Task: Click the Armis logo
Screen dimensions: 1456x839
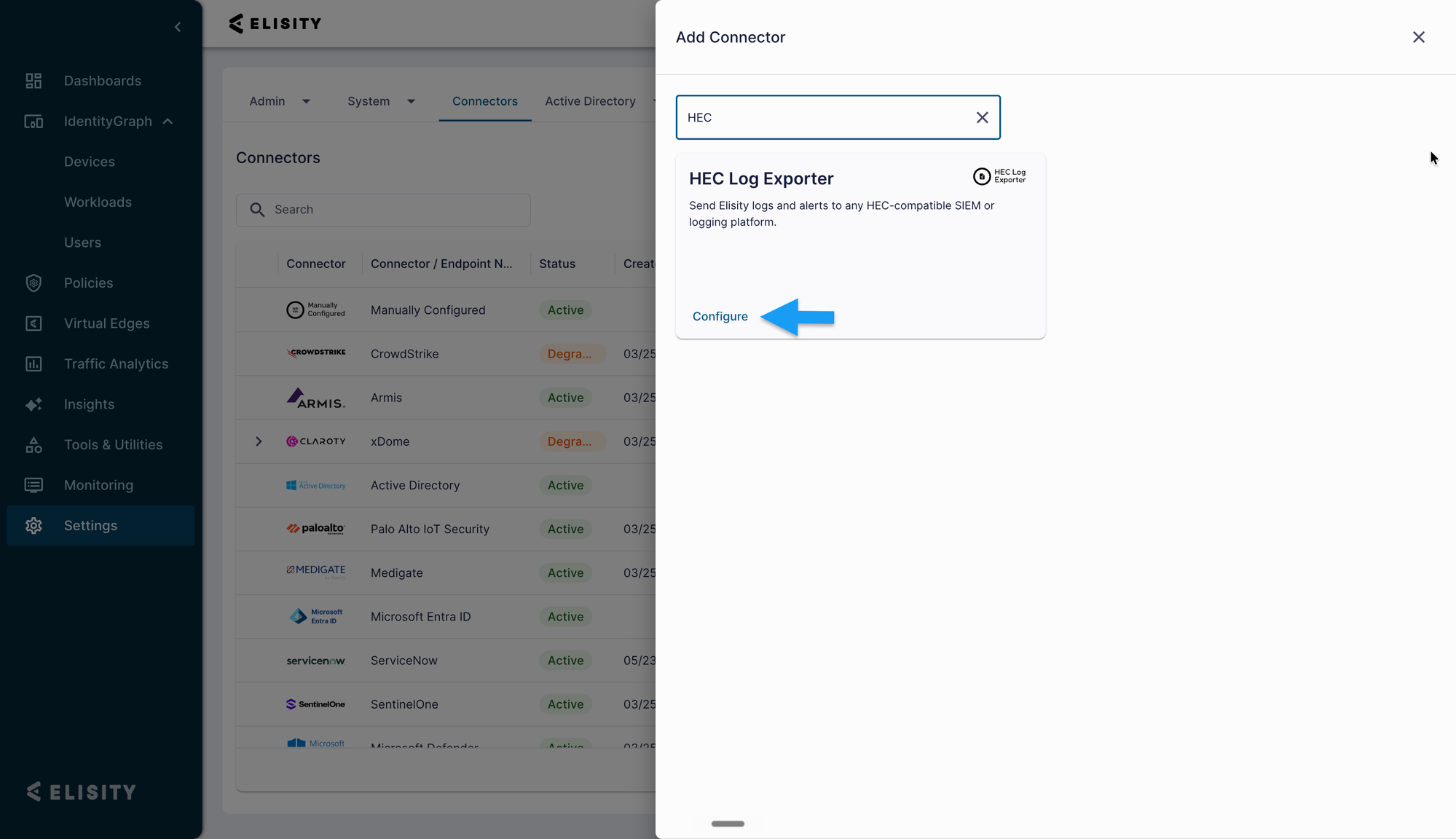Action: click(x=315, y=398)
